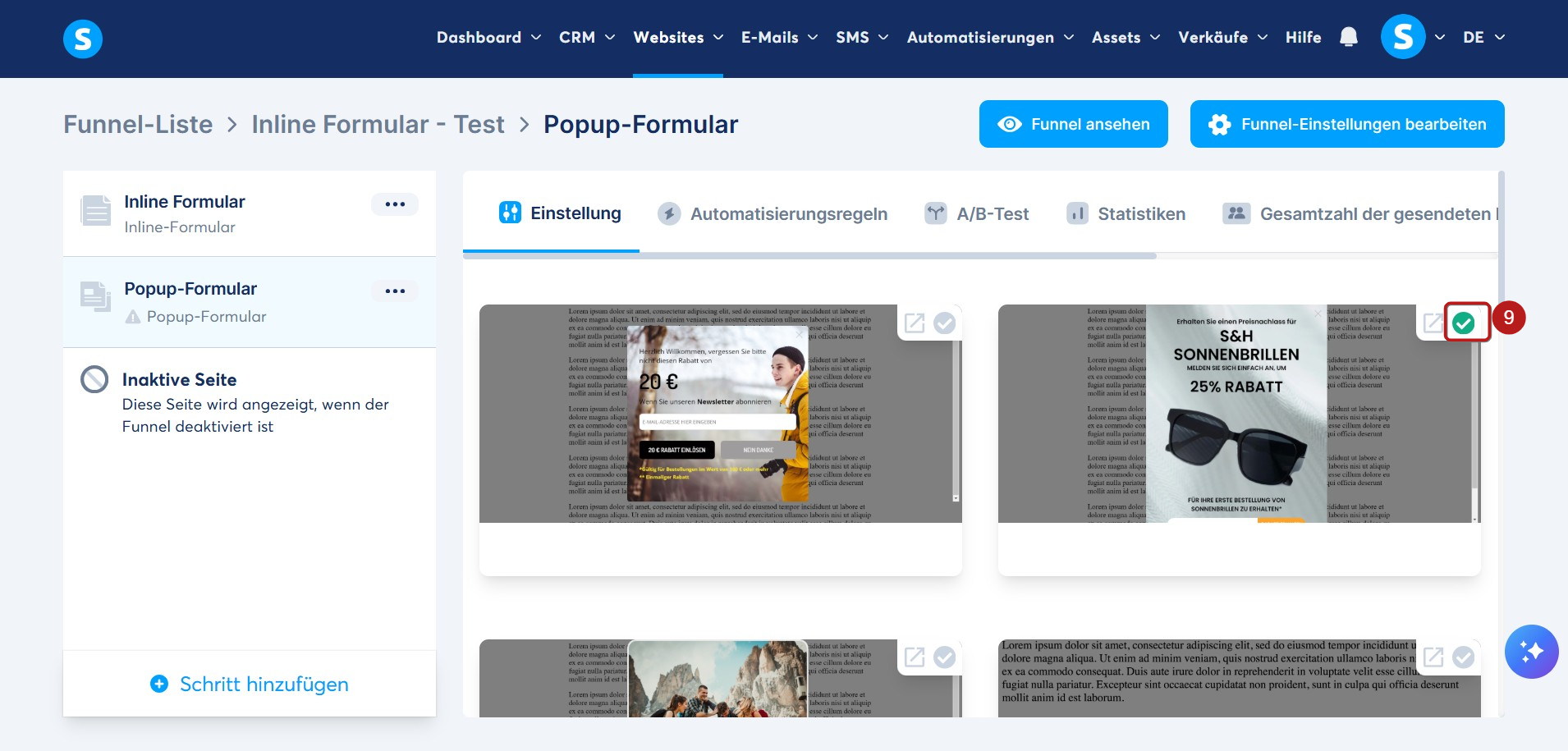This screenshot has height=751, width=1568.
Task: Click the systeme.io S logo
Action: tap(83, 39)
